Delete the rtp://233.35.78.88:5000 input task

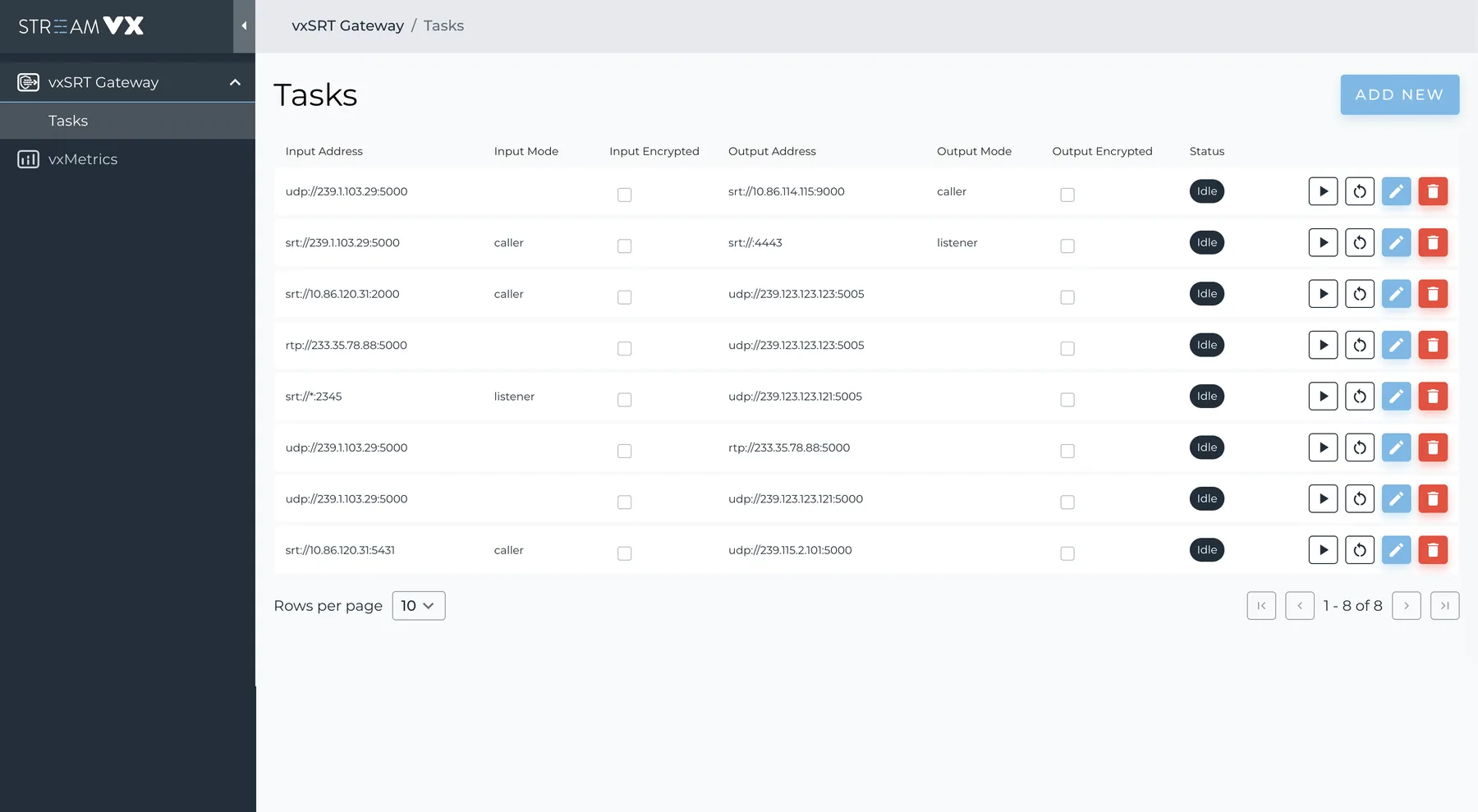1433,345
